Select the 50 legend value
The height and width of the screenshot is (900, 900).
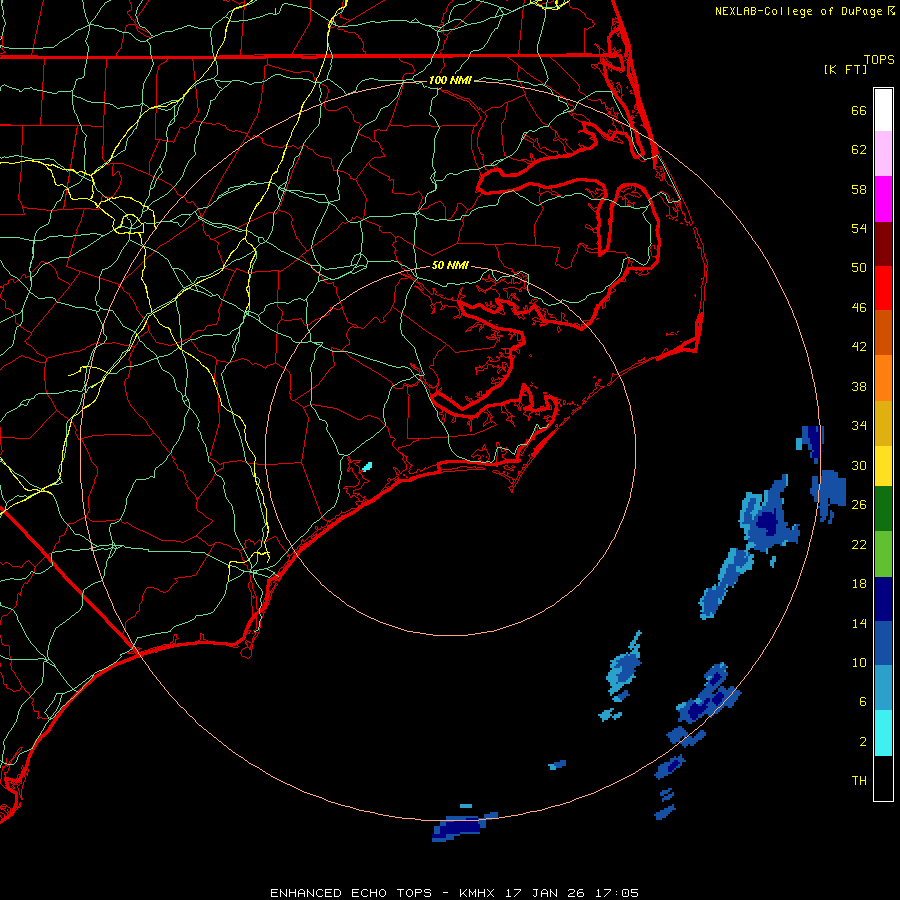click(859, 268)
